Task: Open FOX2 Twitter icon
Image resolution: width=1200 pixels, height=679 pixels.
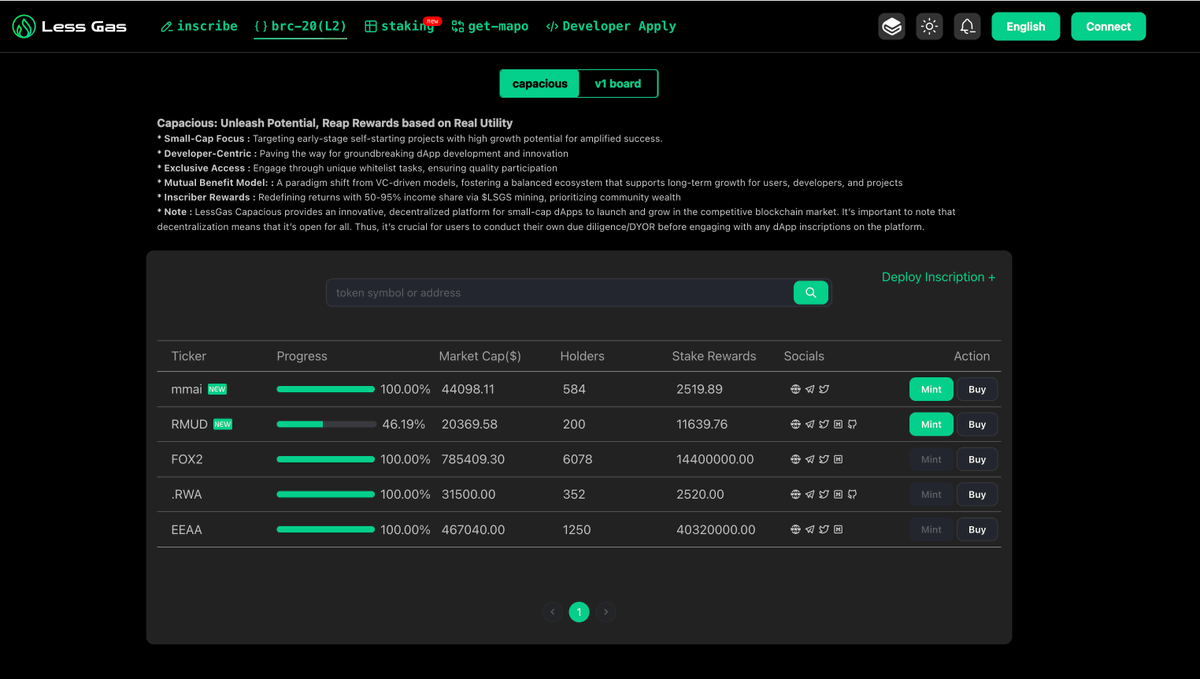Action: (824, 459)
